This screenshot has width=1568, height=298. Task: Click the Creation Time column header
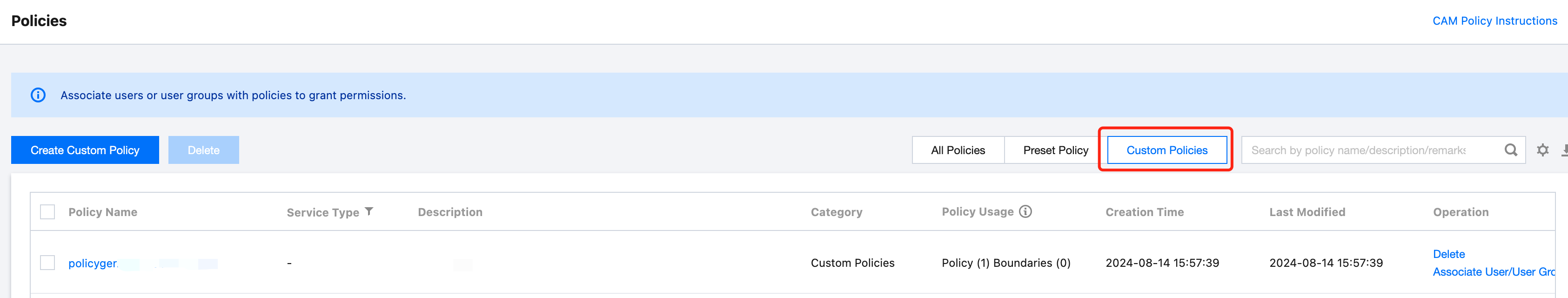(1144, 212)
